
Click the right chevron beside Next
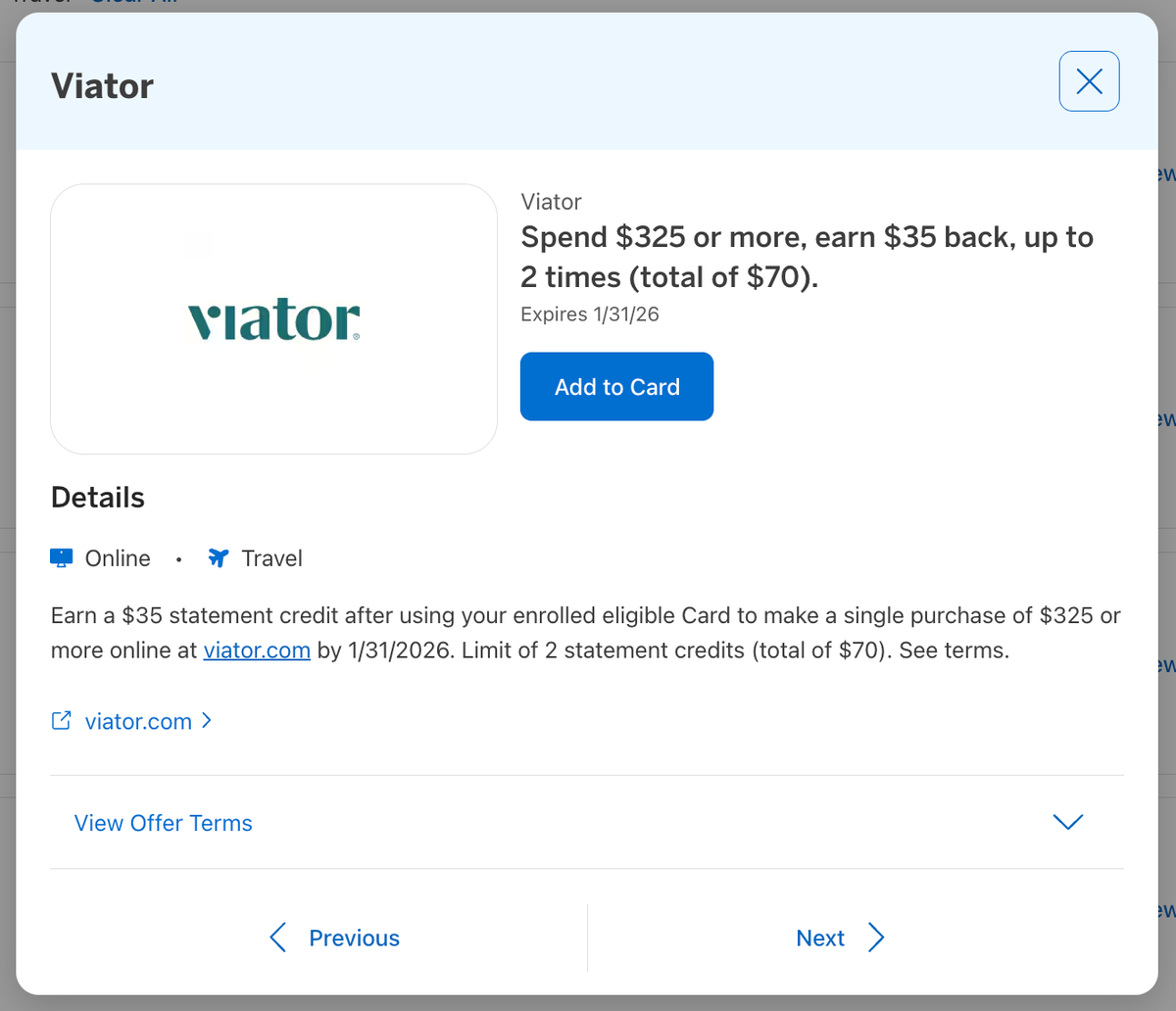[x=876, y=938]
